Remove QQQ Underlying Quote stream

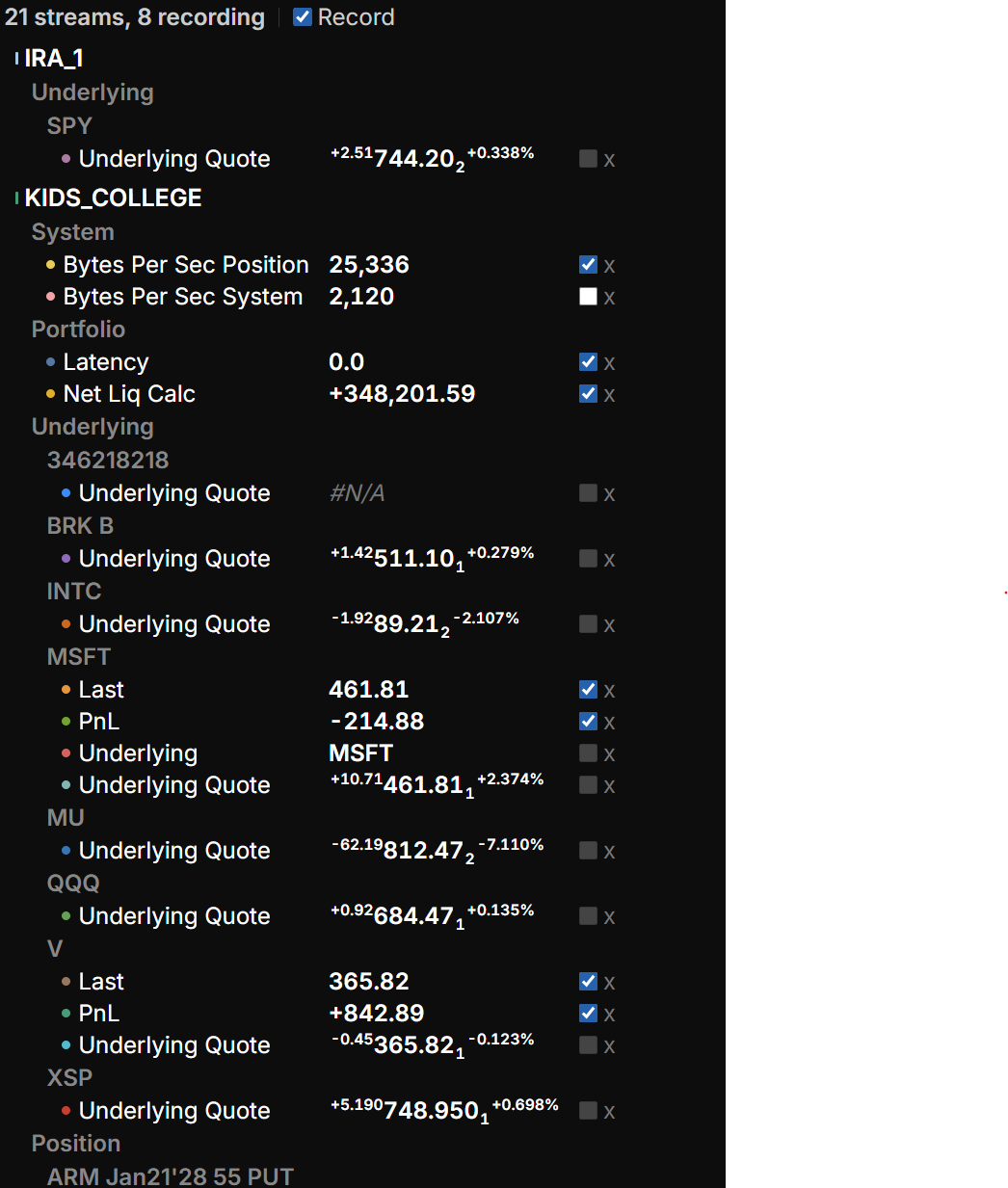pyautogui.click(x=609, y=917)
